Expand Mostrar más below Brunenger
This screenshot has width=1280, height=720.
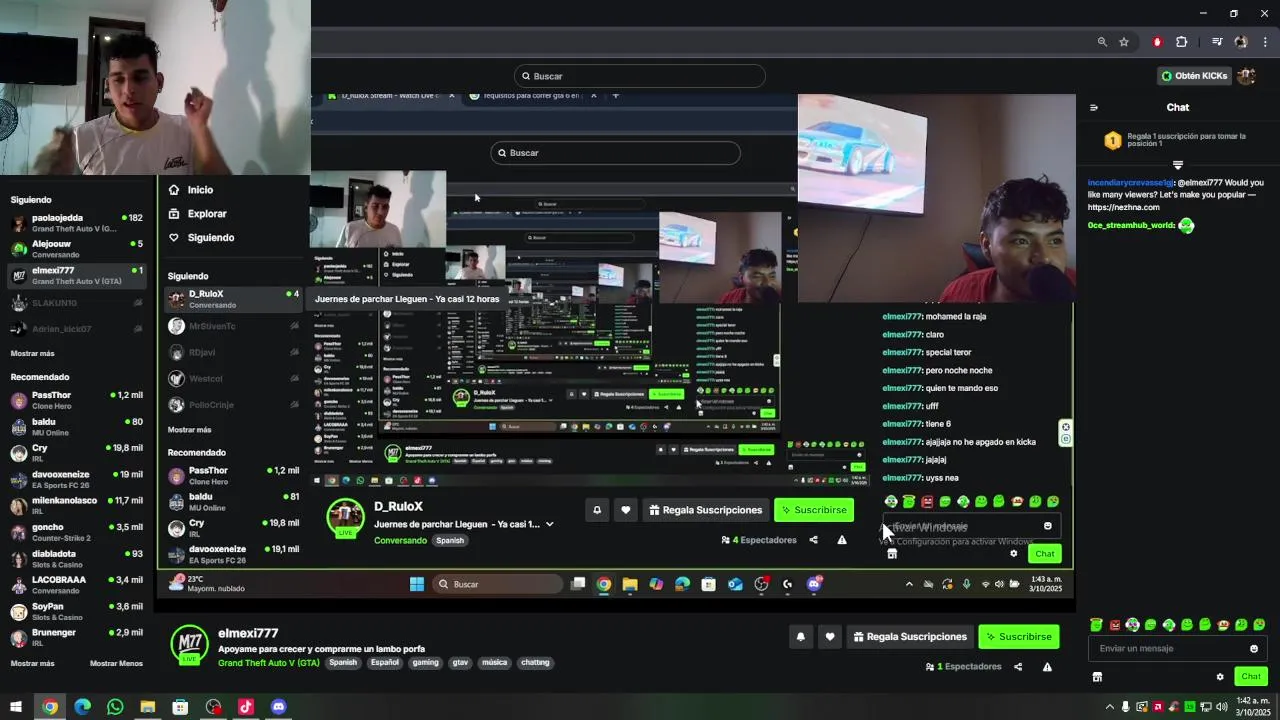33,663
